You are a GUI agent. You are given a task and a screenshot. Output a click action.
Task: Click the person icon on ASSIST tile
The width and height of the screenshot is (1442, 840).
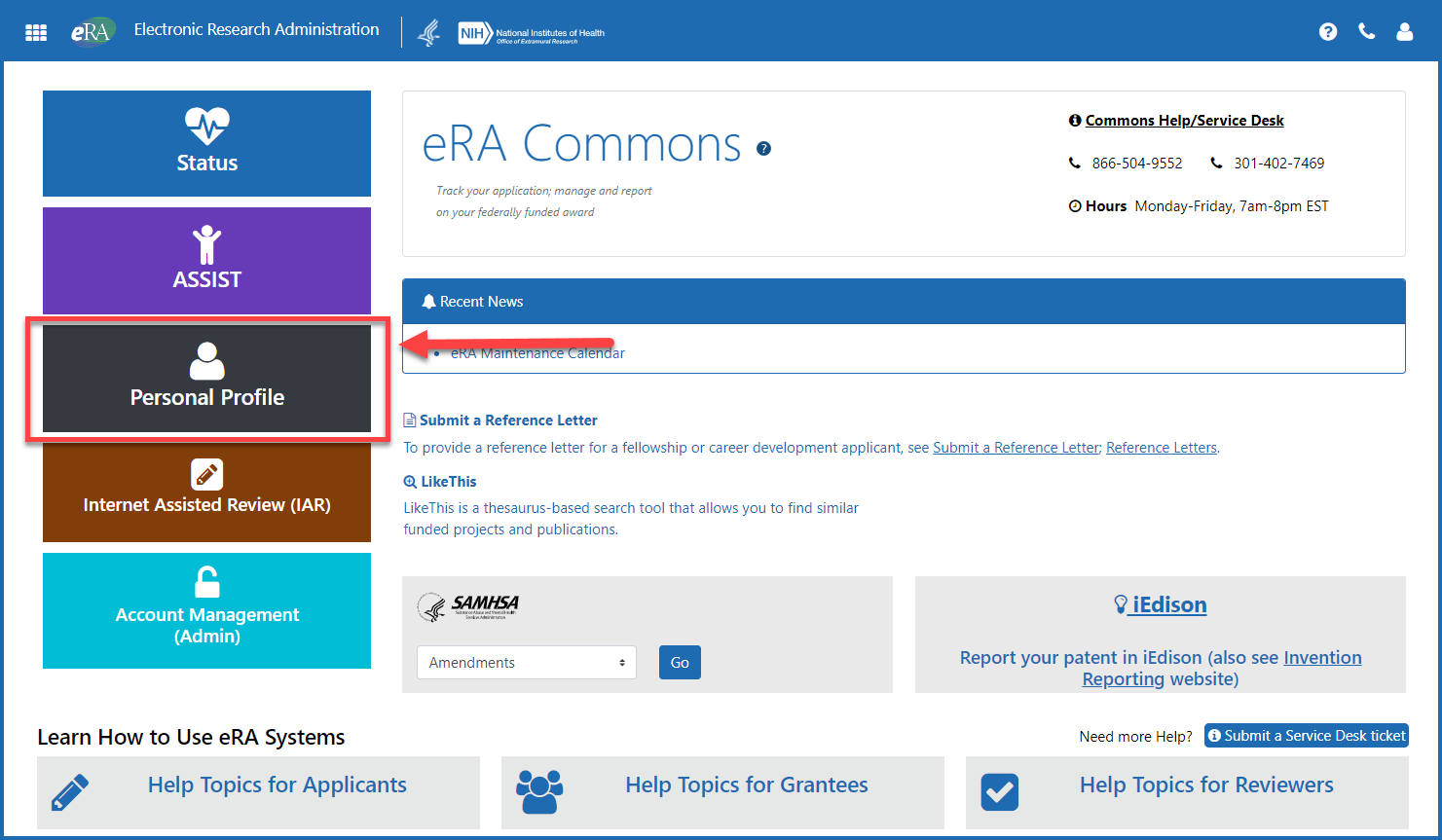click(x=206, y=244)
